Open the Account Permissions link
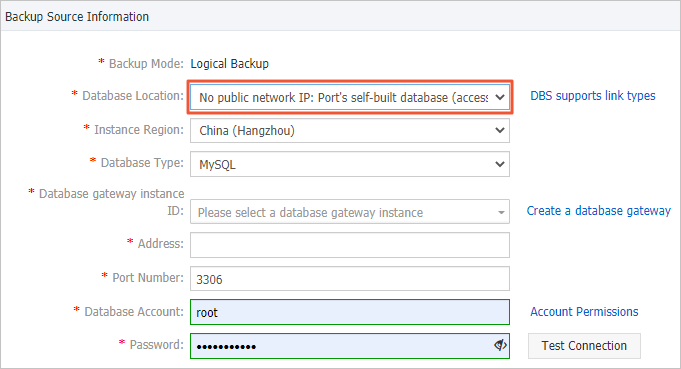The height and width of the screenshot is (369, 681). tap(584, 312)
